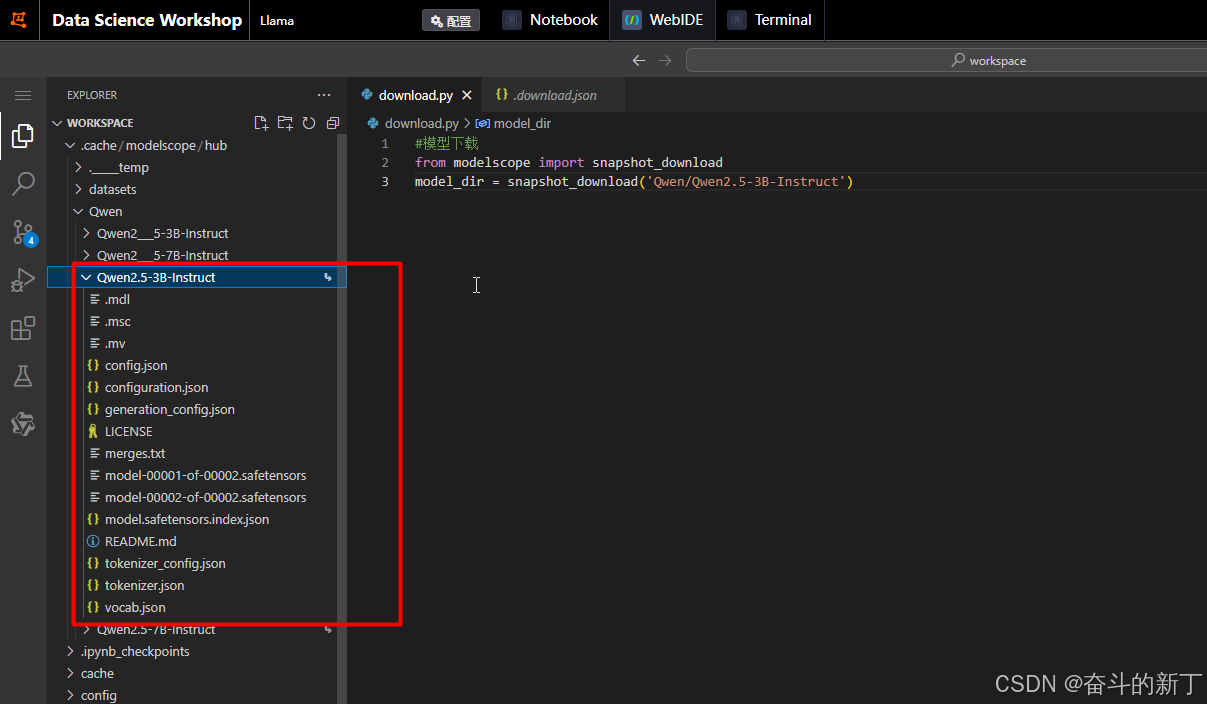
Task: Open vocab.json file
Action: tap(135, 607)
